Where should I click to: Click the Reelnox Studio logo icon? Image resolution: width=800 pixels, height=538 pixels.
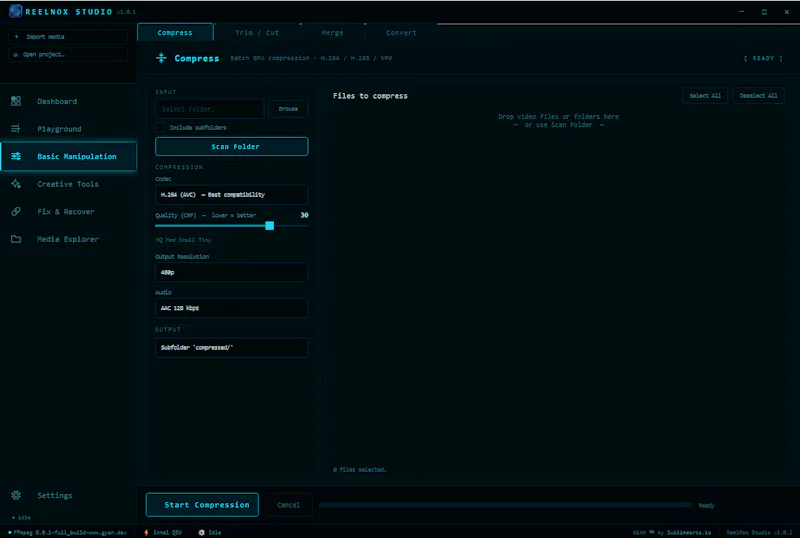15,11
